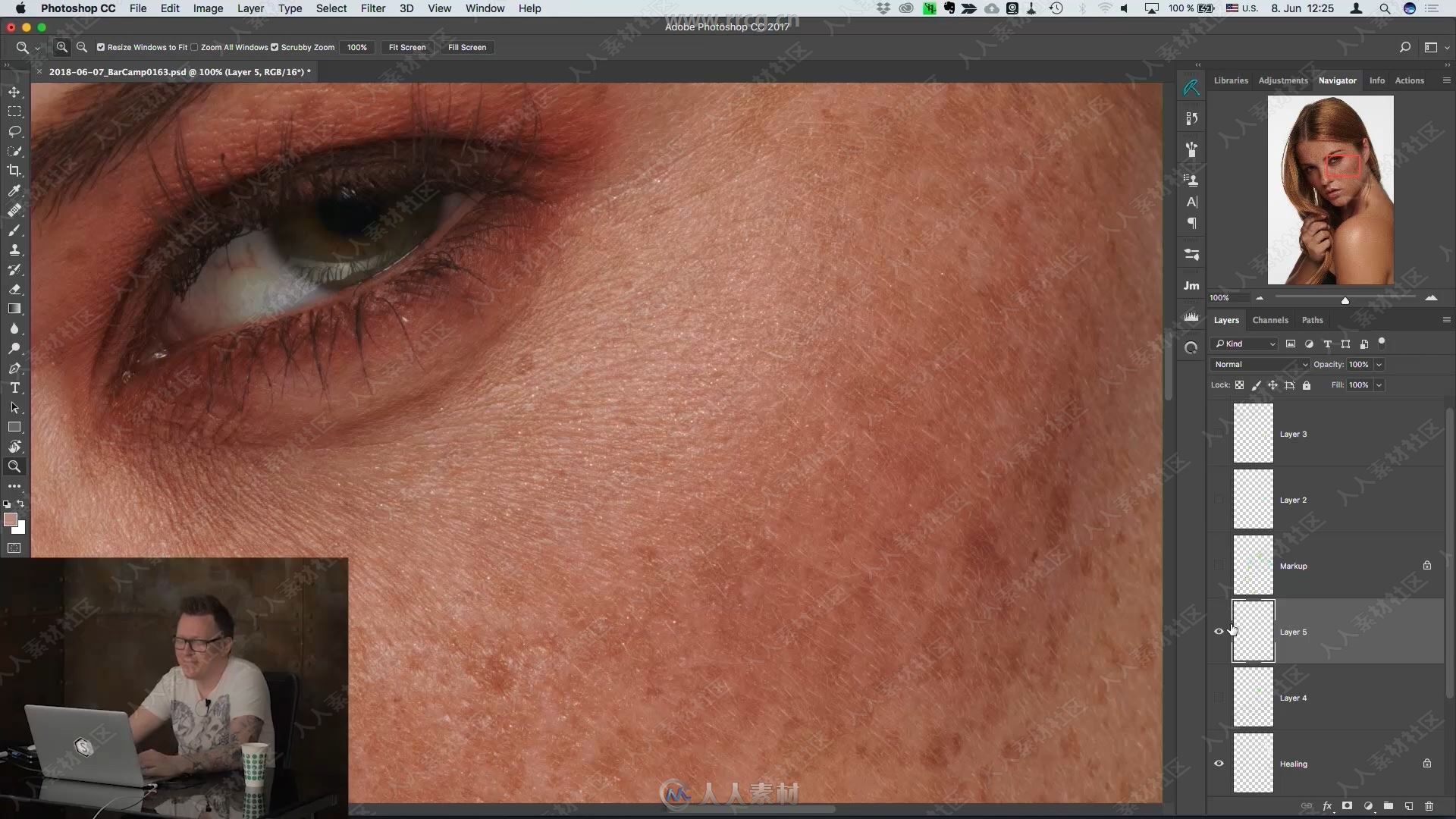1456x819 pixels.
Task: Select the Gradient tool
Action: (14, 309)
